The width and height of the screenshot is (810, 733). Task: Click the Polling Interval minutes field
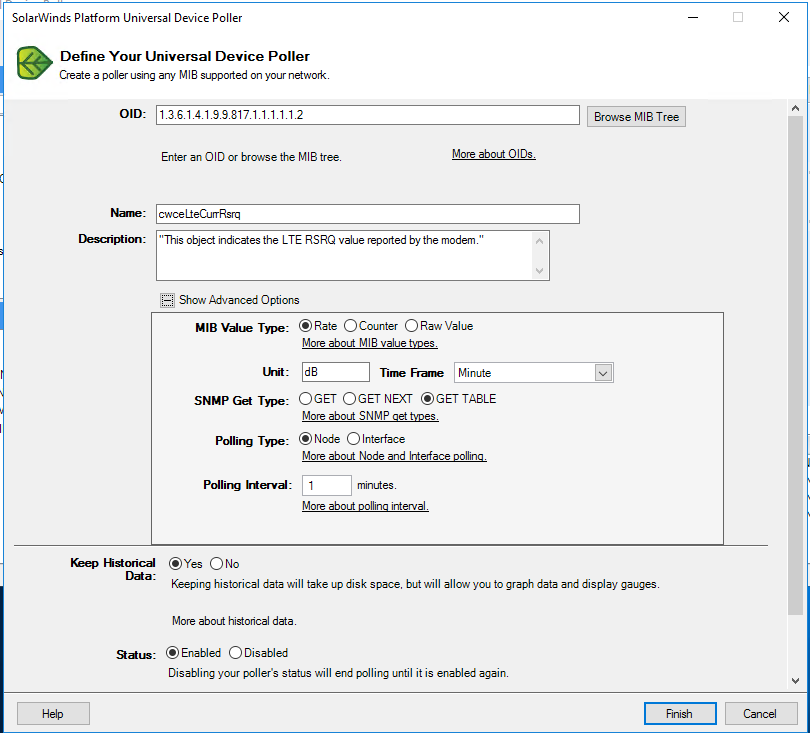pos(327,485)
